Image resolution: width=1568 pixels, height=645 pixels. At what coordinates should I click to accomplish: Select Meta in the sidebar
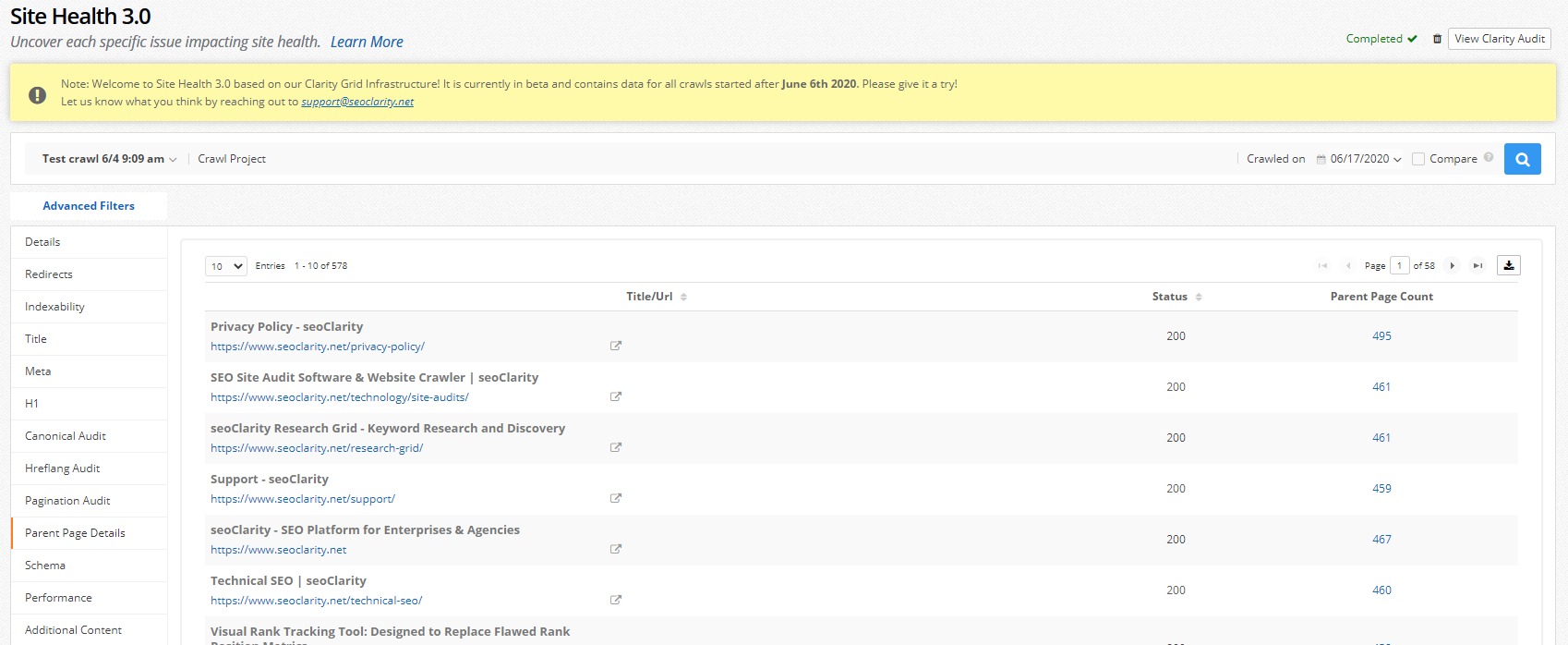[89, 371]
